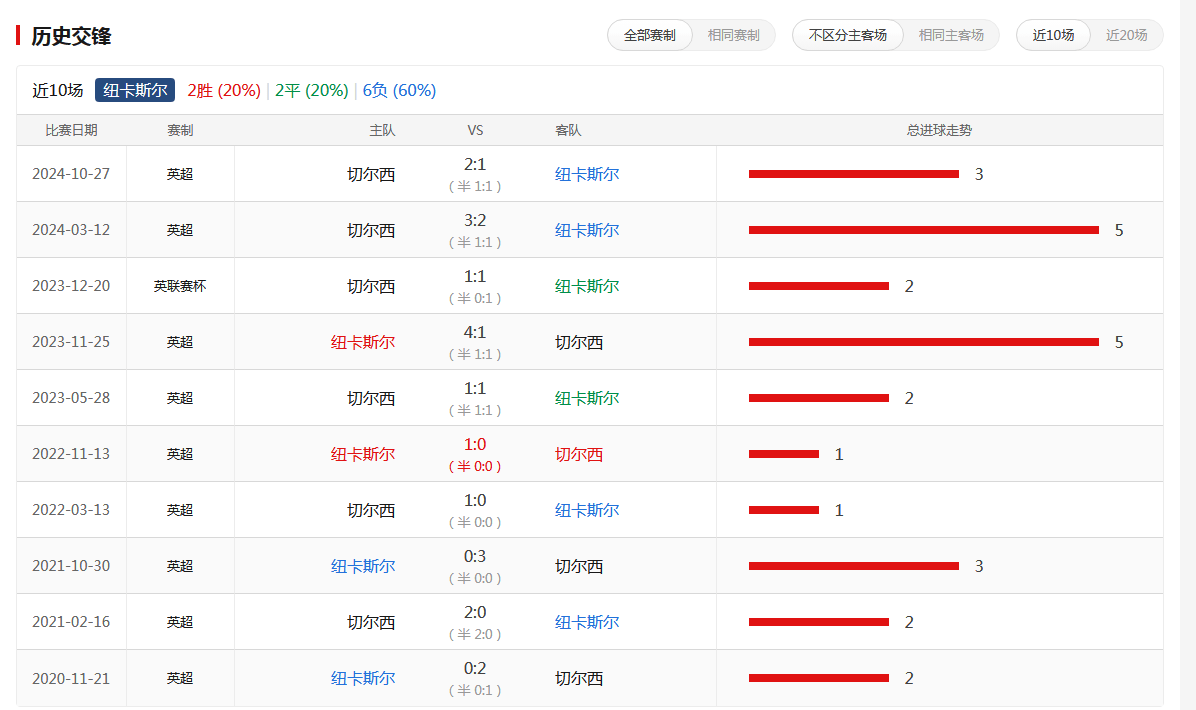
Task: Click the 2022-03-13 date cell
Action: tap(71, 510)
